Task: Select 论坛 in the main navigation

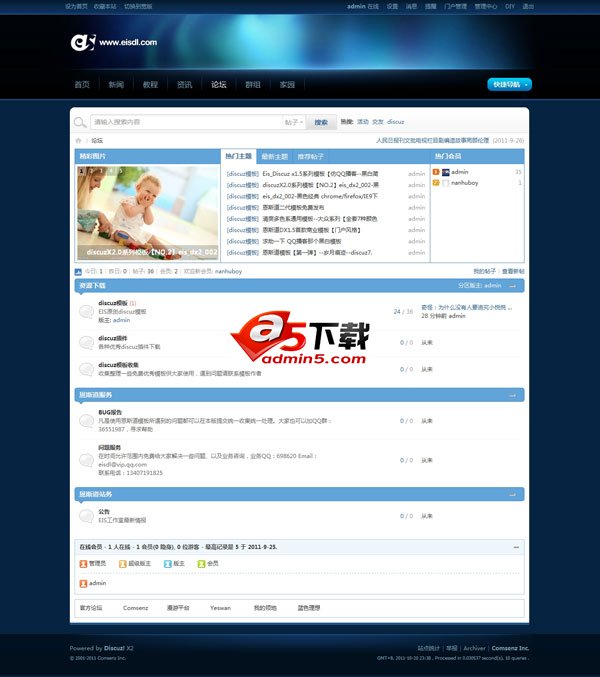Action: point(218,84)
